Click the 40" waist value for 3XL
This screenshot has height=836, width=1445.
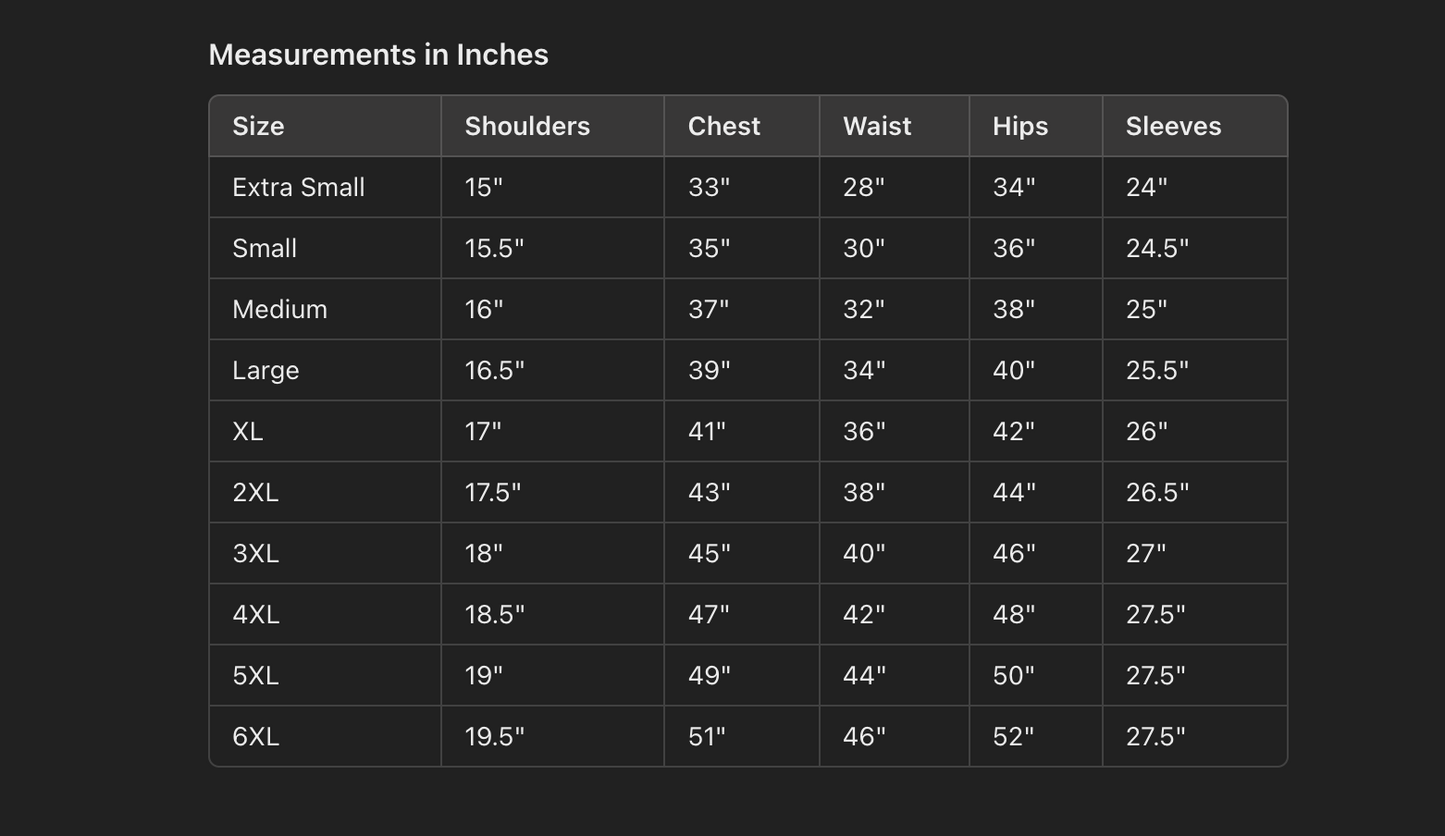(864, 553)
